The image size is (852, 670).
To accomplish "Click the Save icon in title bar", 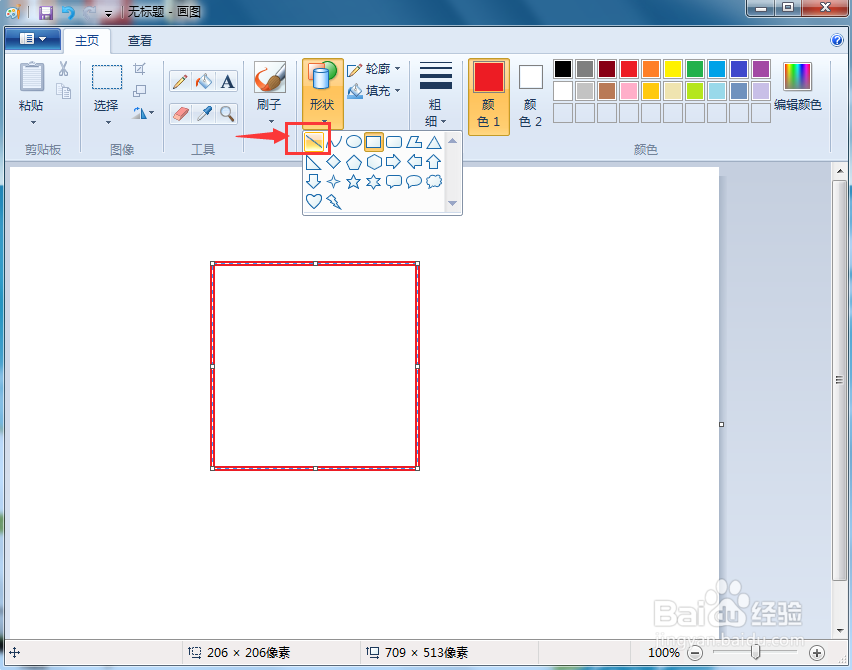I will coord(46,12).
